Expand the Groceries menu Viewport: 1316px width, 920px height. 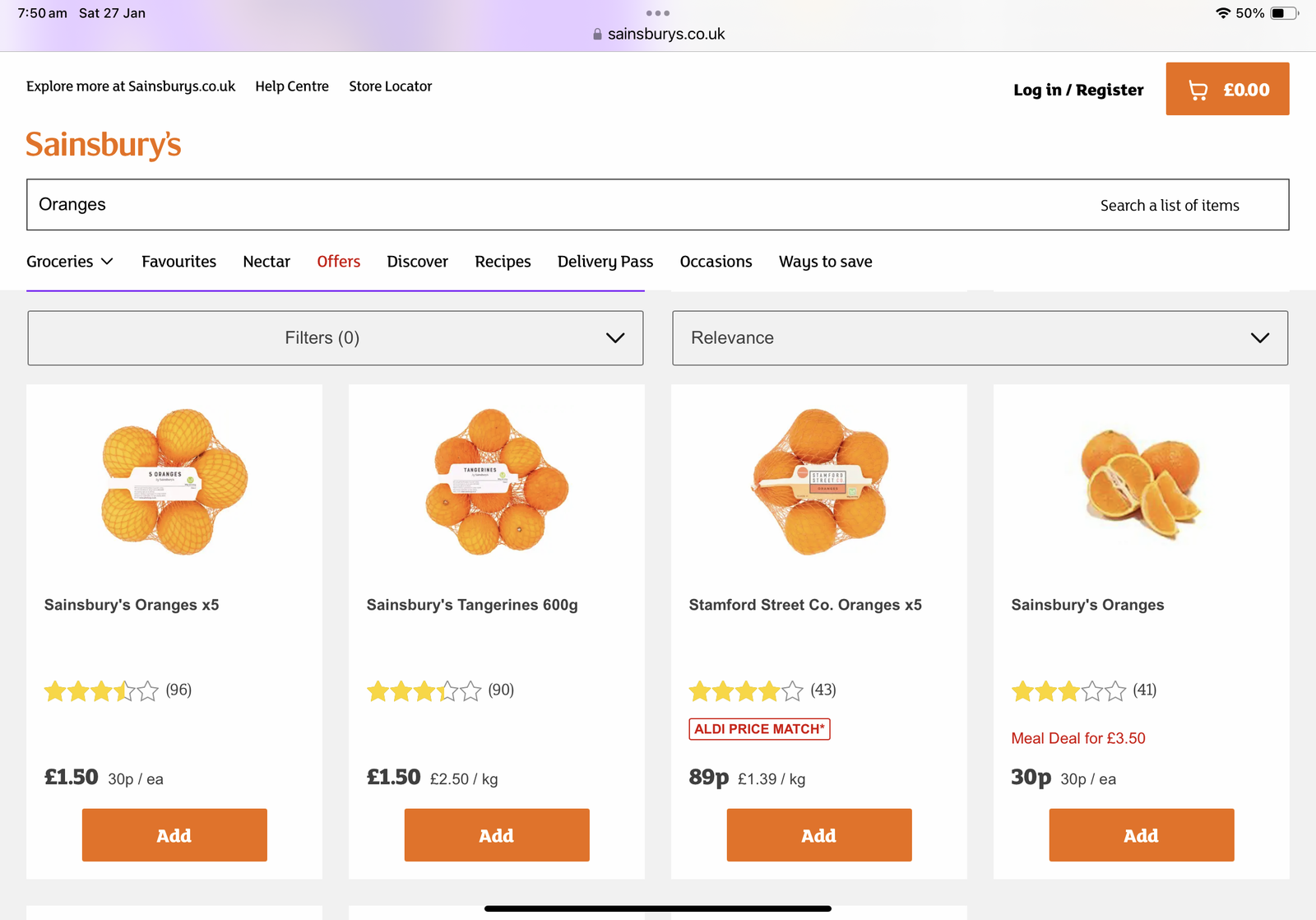[70, 262]
